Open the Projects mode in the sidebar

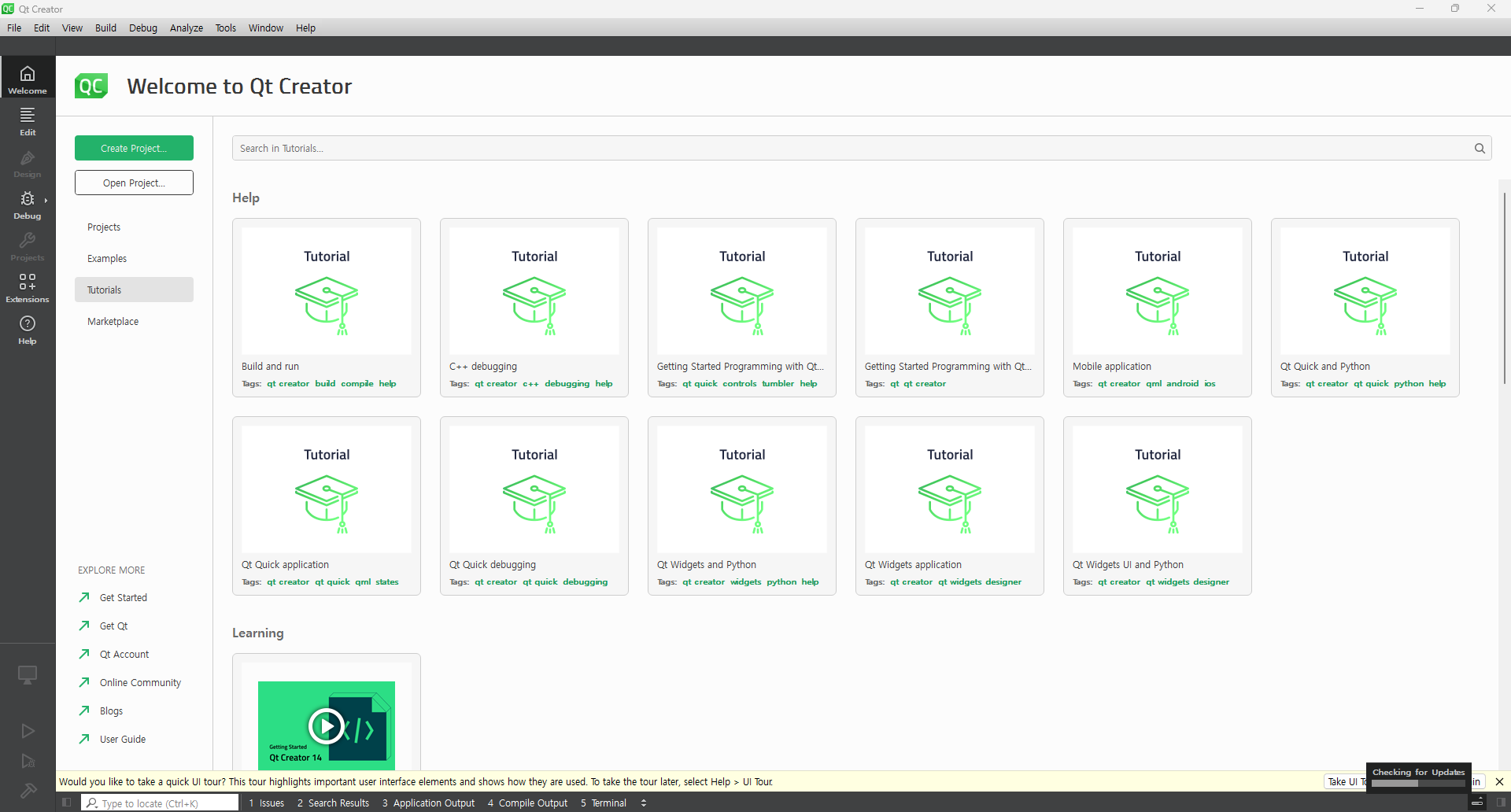(x=28, y=246)
